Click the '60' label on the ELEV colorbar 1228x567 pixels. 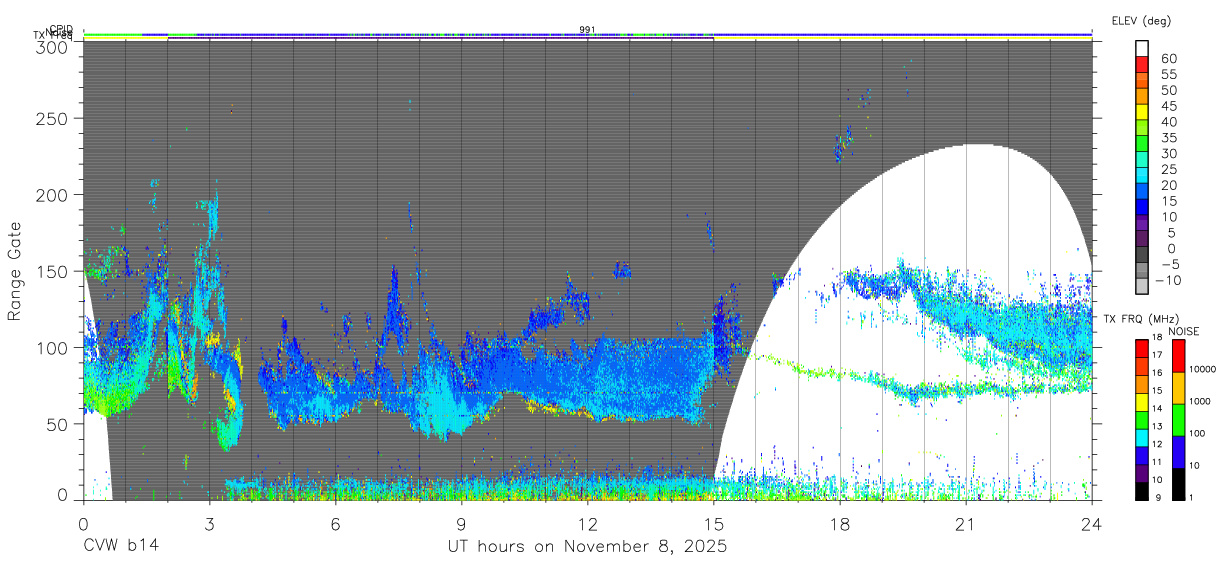[x=1168, y=59]
